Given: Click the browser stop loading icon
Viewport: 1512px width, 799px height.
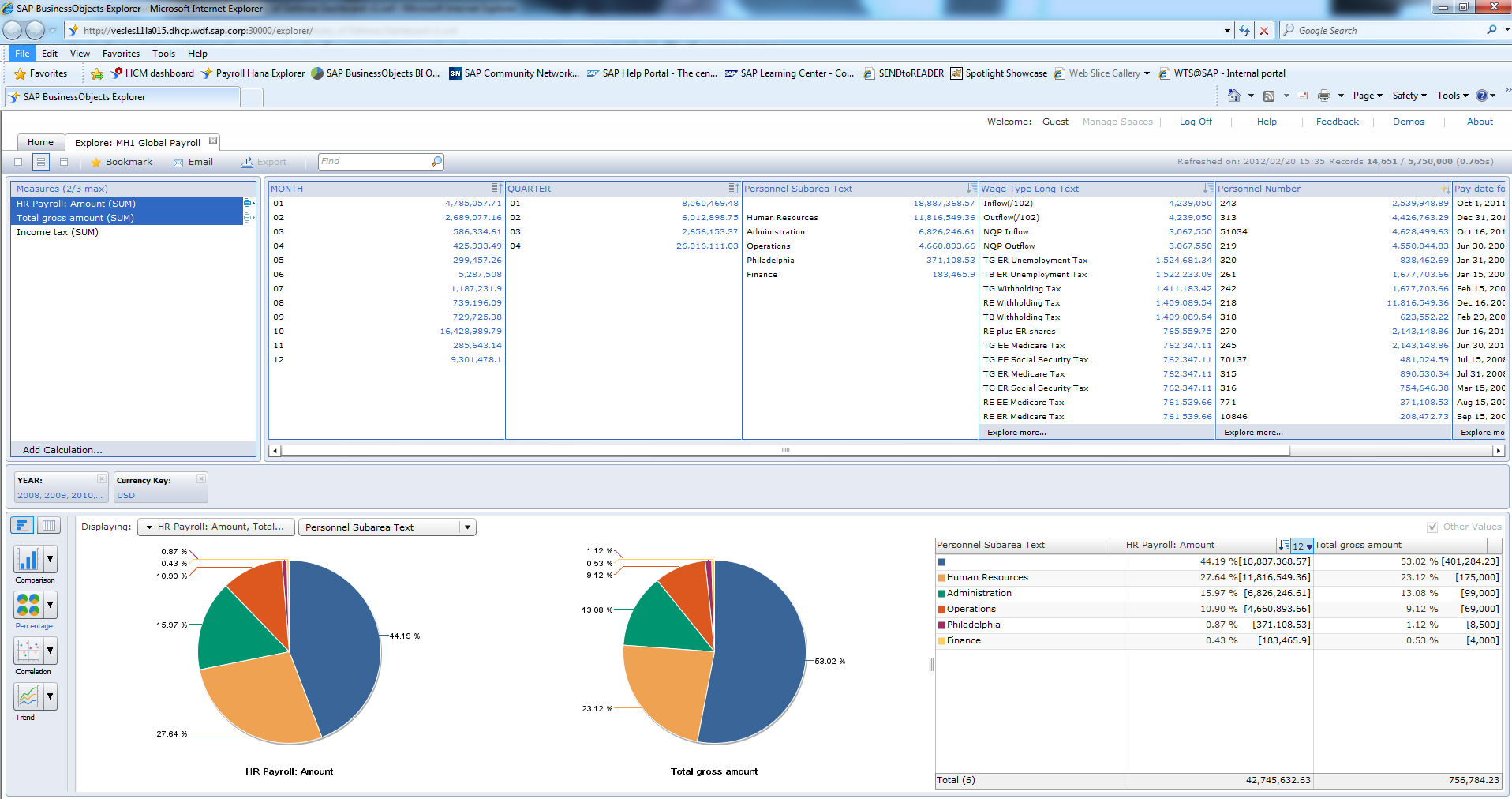Looking at the screenshot, I should (1264, 31).
